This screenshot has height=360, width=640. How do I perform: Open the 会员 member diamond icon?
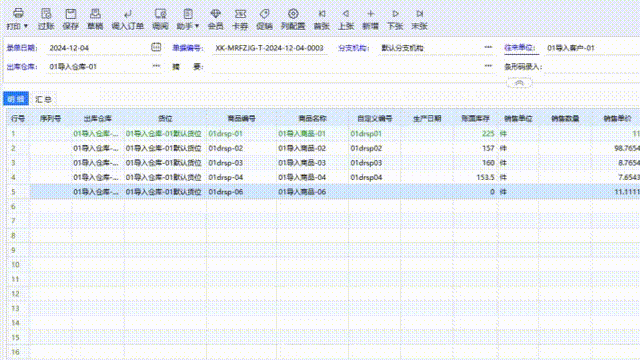pos(216,19)
